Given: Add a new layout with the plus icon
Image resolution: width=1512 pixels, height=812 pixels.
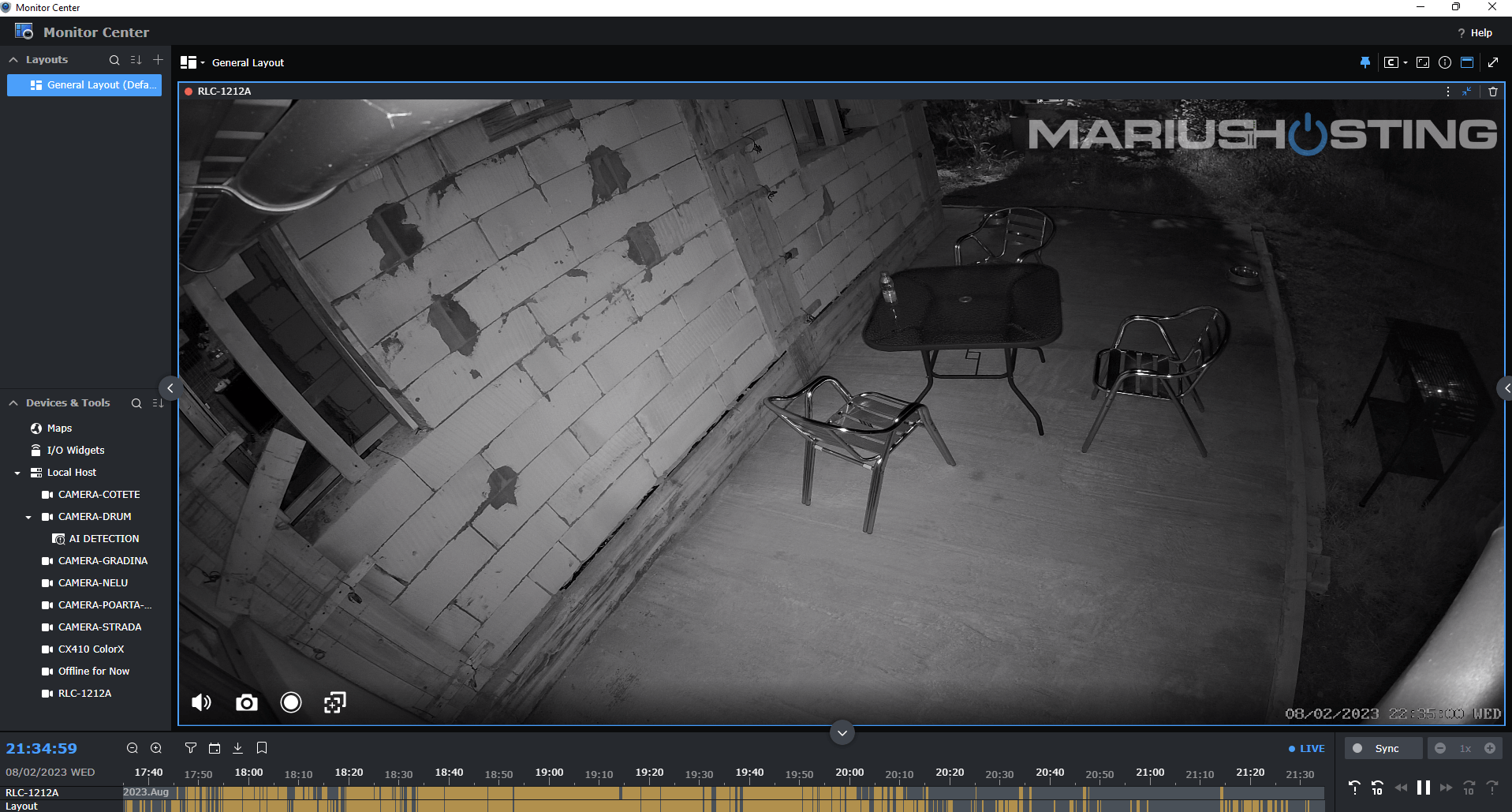Looking at the screenshot, I should [x=158, y=60].
